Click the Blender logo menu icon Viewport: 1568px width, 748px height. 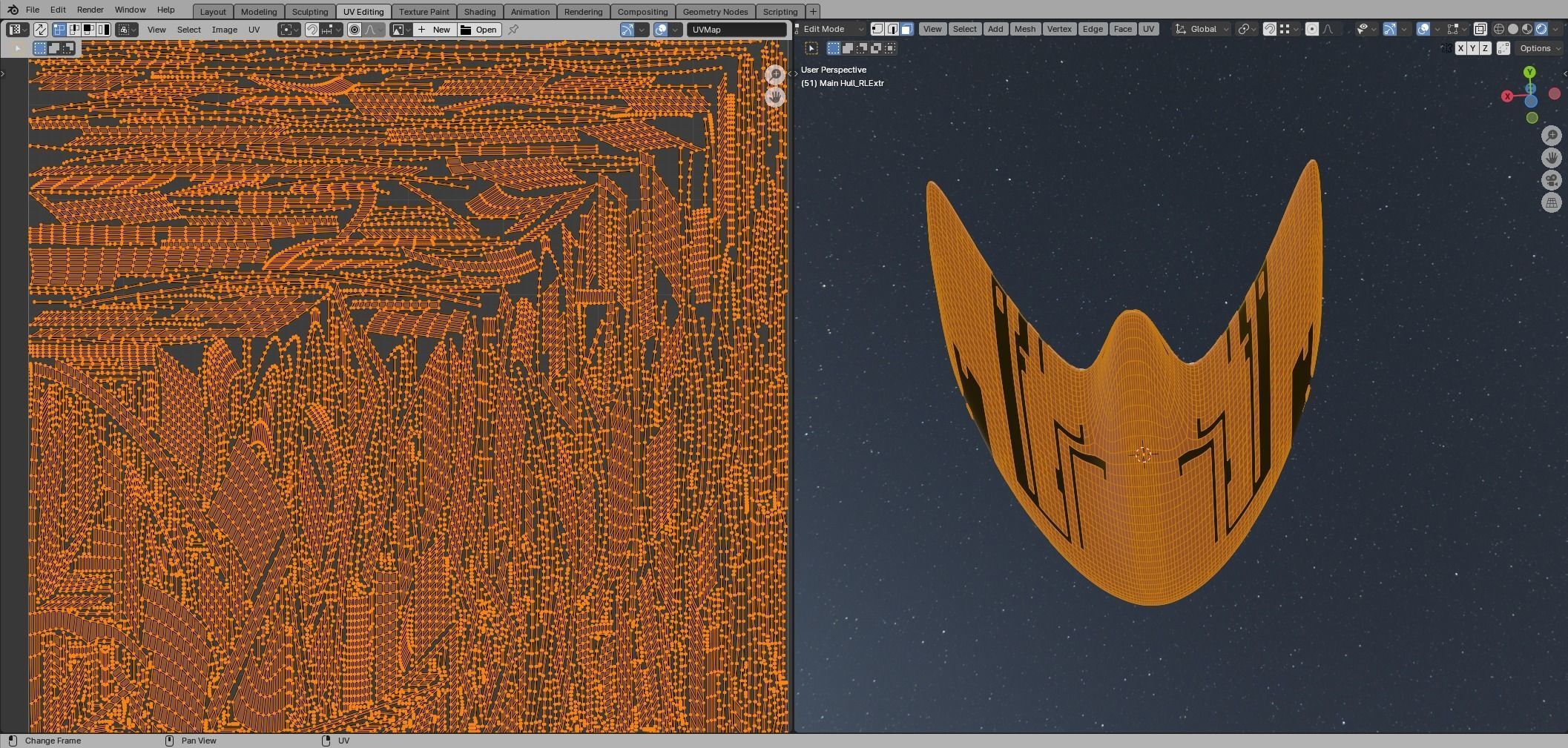click(13, 10)
